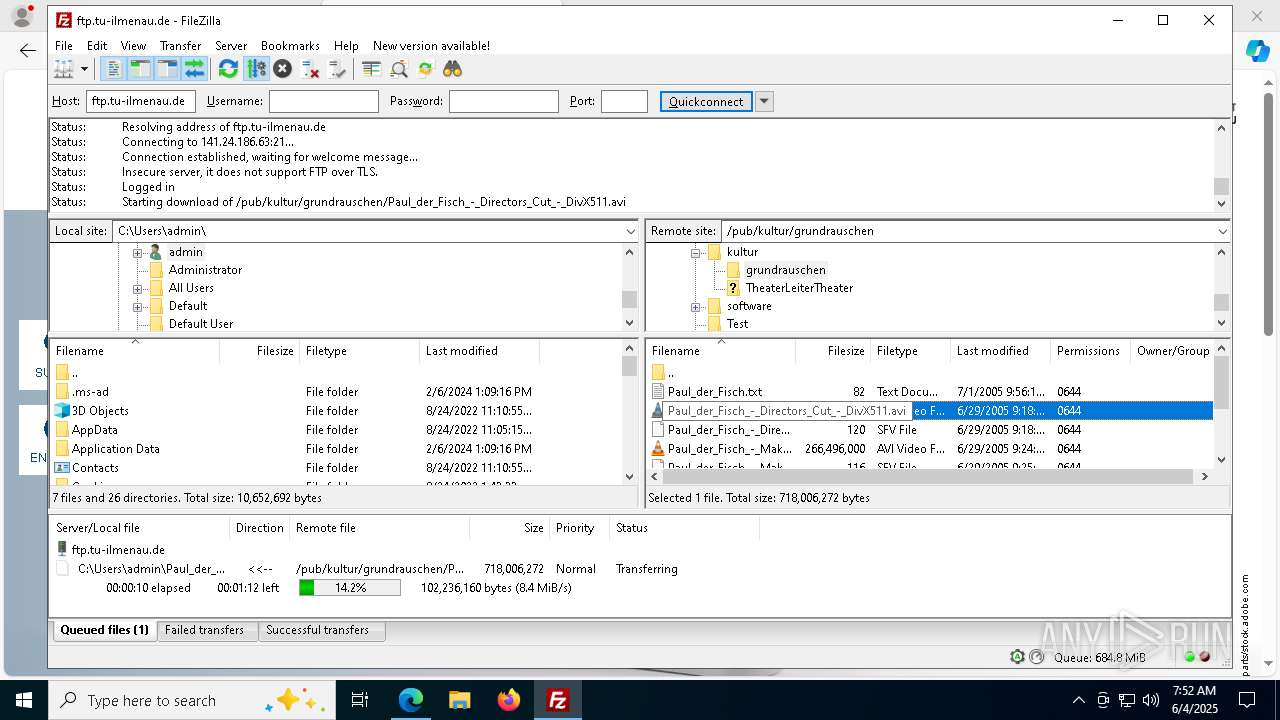This screenshot has width=1280, height=720.
Task: Sort local files by Filetype header
Action: pyautogui.click(x=360, y=351)
